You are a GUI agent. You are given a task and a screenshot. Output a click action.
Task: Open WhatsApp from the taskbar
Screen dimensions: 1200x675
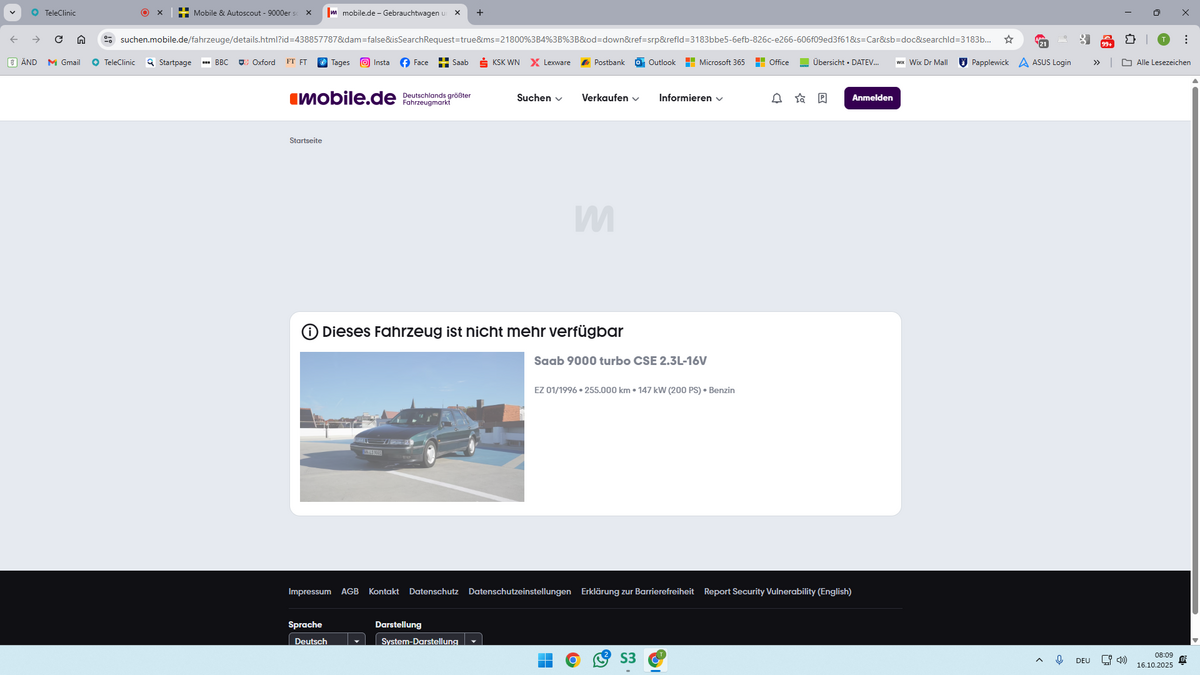[x=601, y=659]
